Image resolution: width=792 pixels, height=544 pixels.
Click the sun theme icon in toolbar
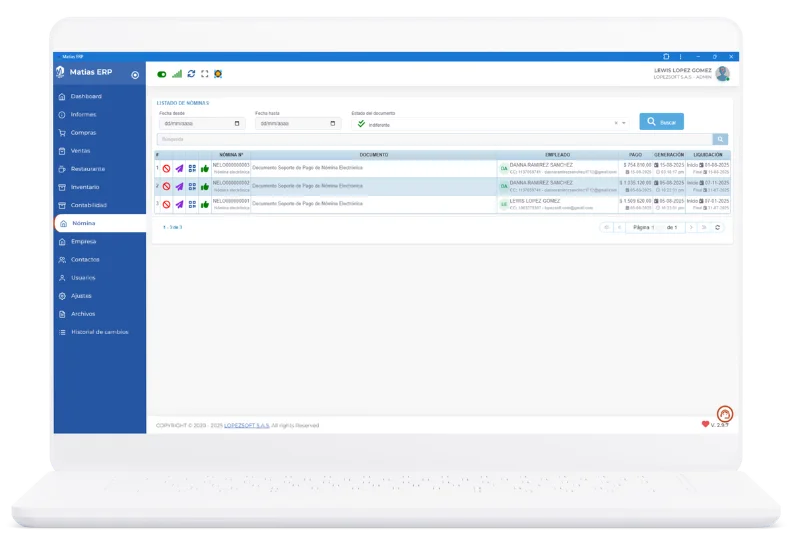tap(218, 73)
